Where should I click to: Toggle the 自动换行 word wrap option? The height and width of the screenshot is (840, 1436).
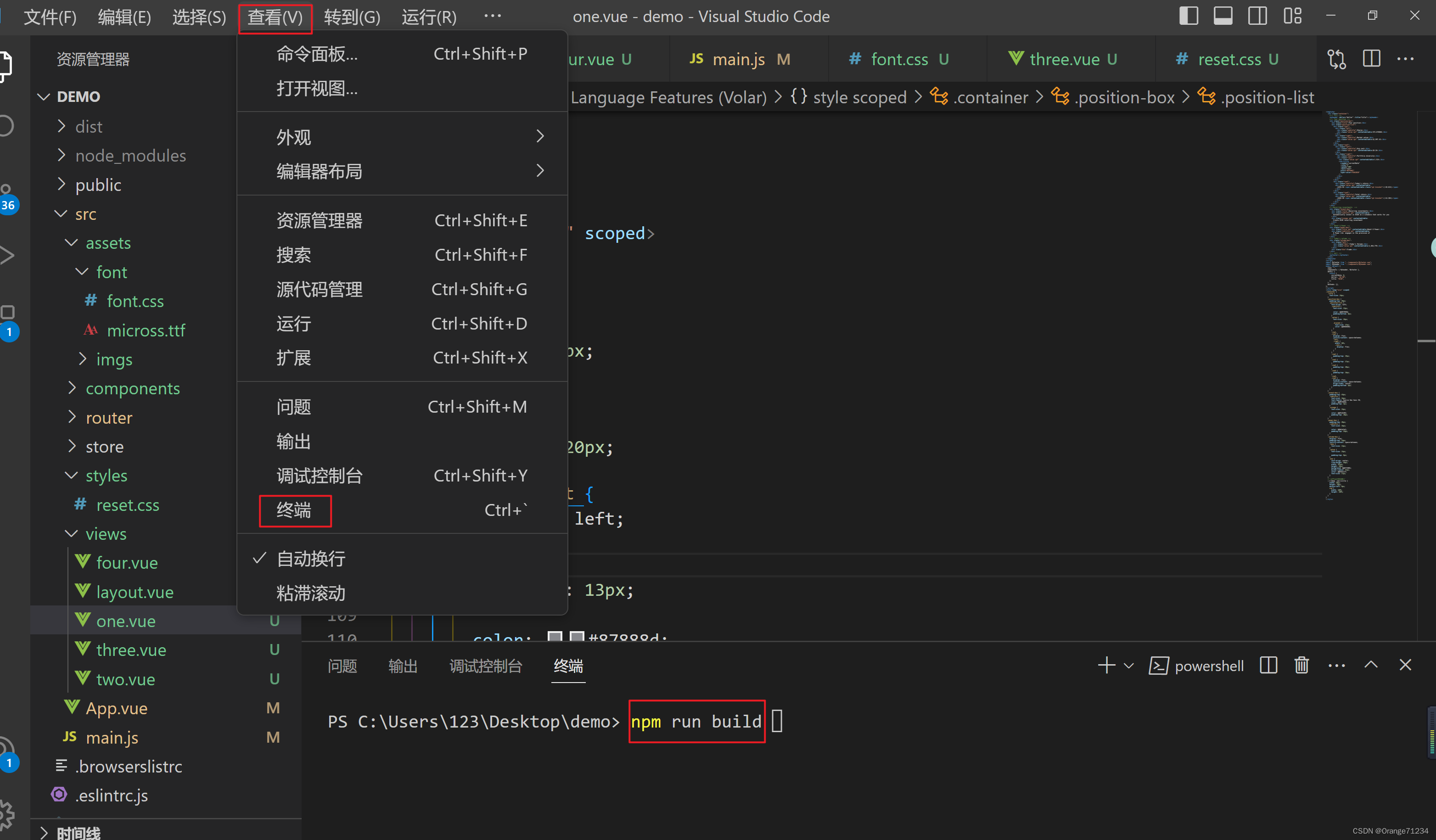(311, 559)
